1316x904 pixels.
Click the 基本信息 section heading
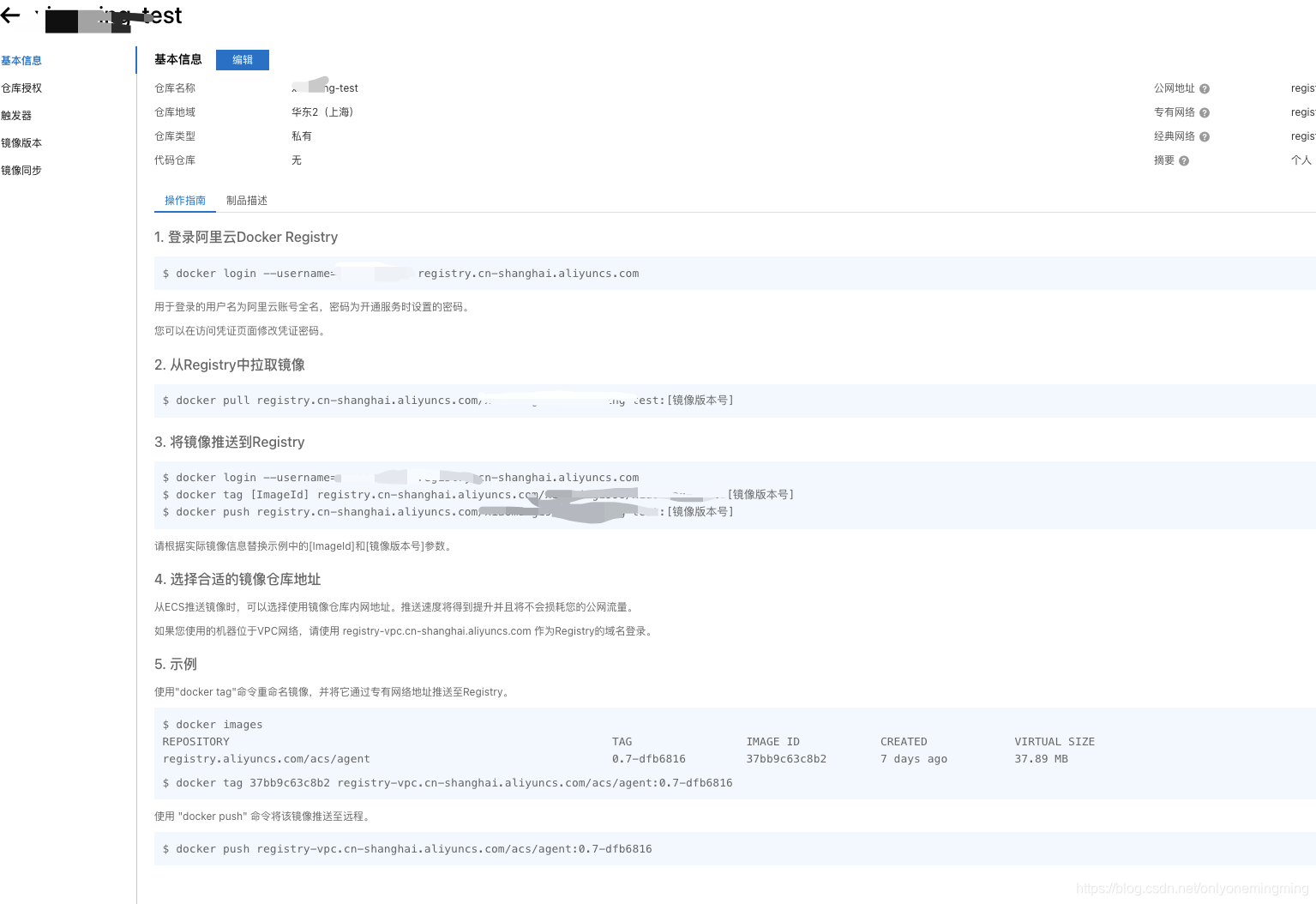click(x=178, y=59)
